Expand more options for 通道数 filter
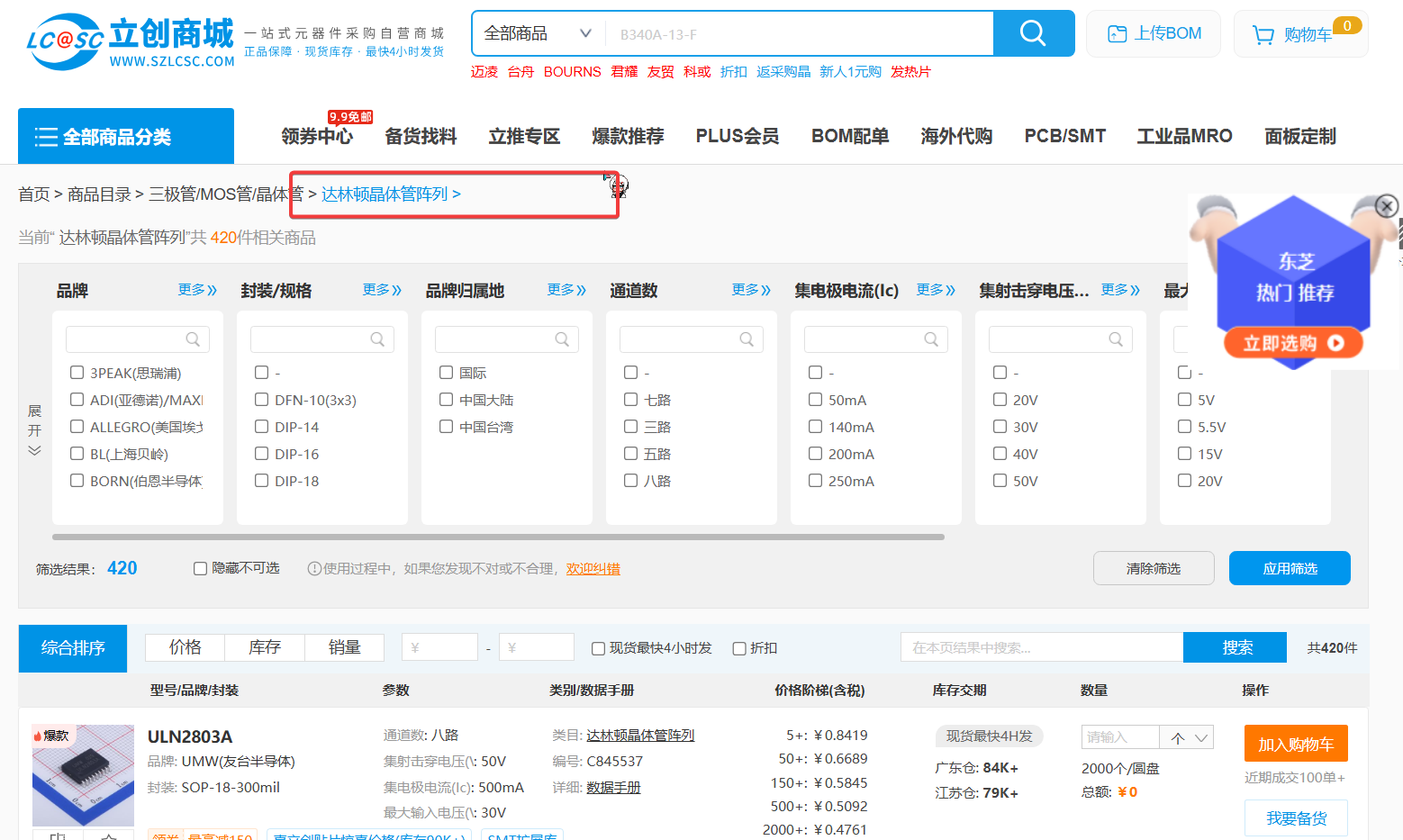 [752, 290]
